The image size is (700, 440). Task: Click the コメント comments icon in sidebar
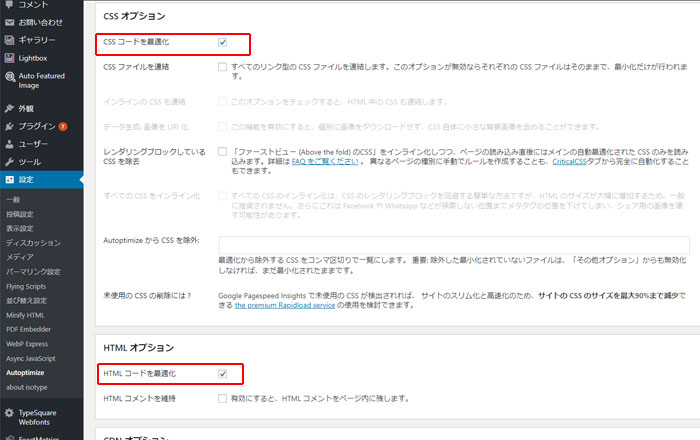9,4
